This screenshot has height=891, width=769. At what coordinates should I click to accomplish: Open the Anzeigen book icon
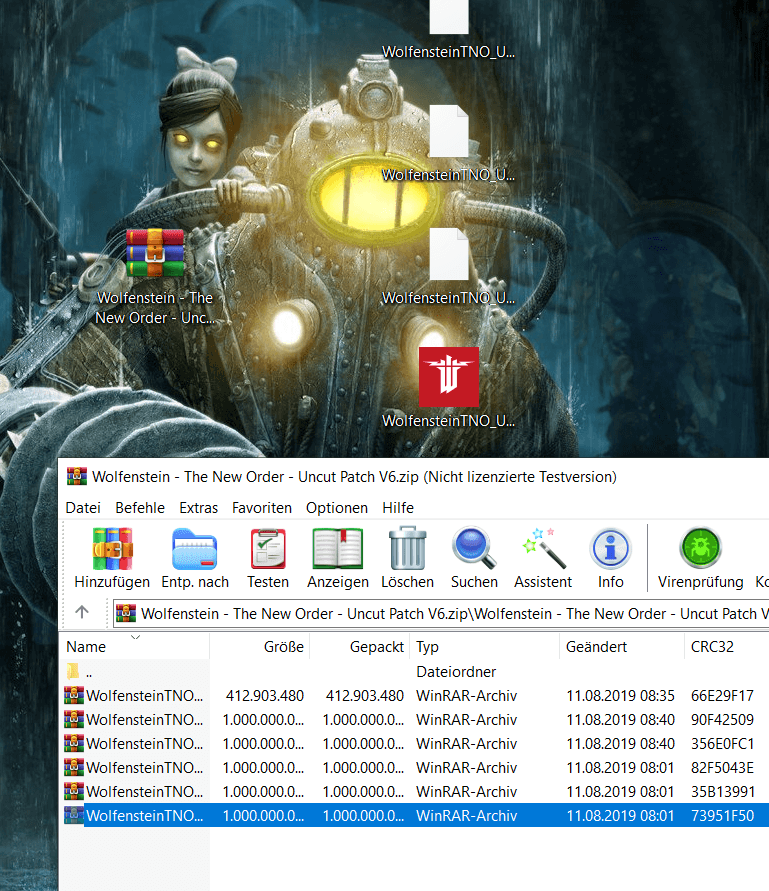(x=338, y=548)
